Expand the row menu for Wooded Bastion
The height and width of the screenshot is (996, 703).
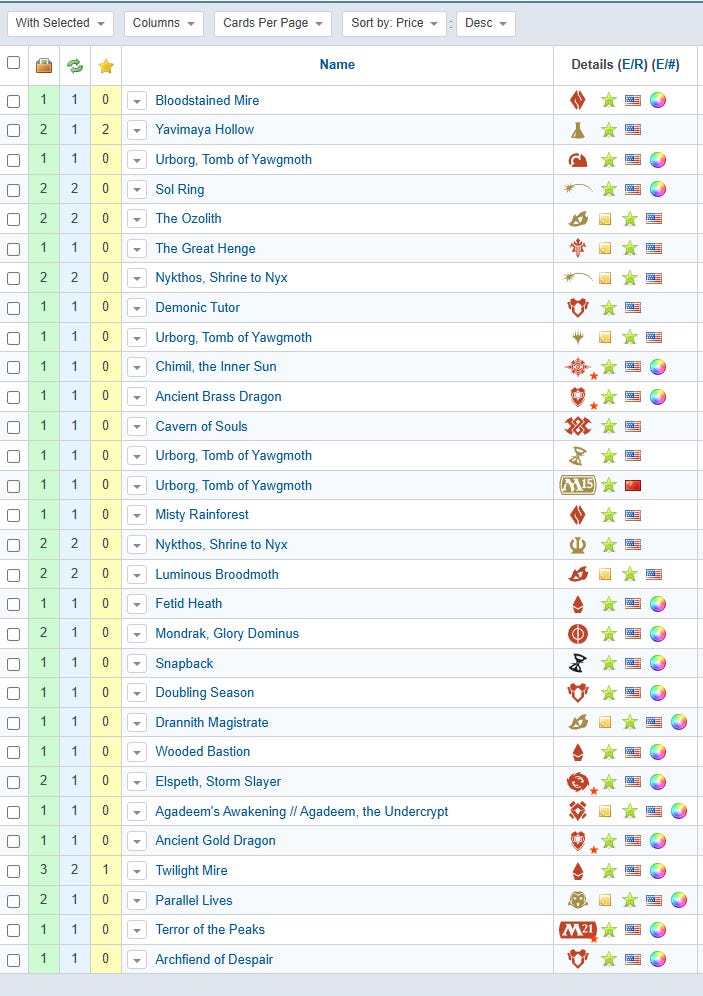click(x=137, y=752)
